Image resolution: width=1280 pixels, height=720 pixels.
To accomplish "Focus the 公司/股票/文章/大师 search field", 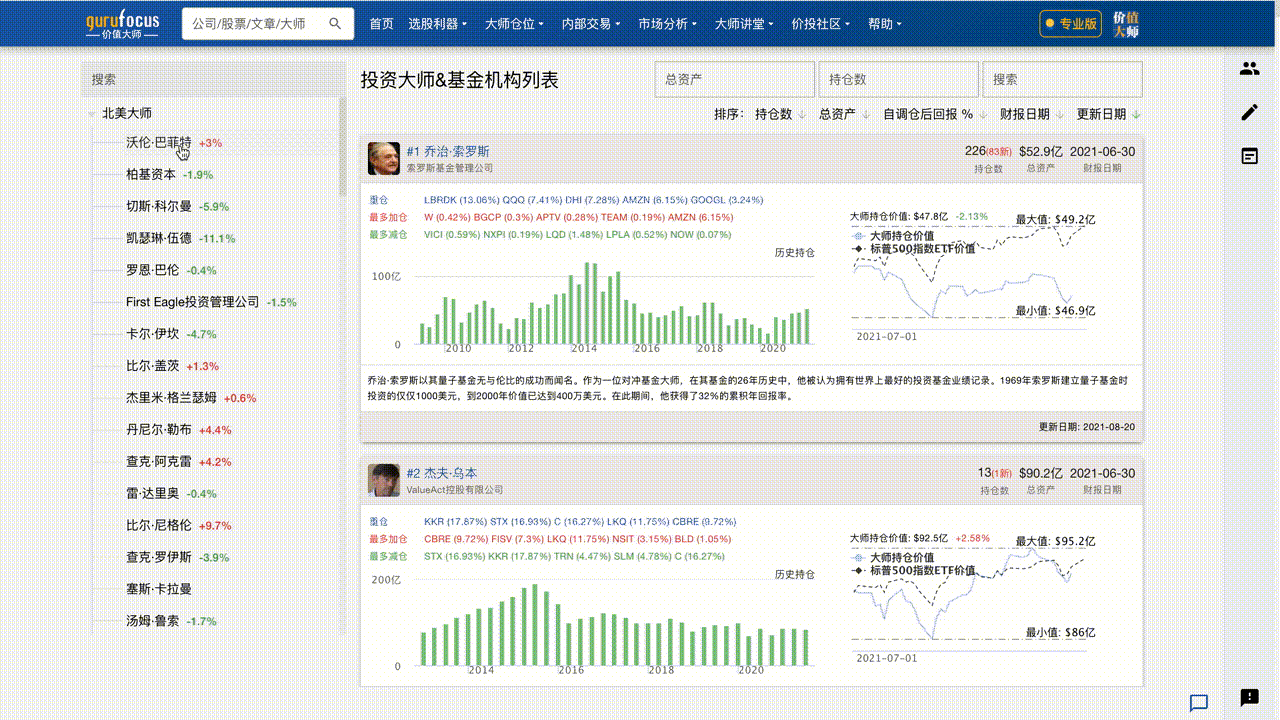I will [257, 24].
